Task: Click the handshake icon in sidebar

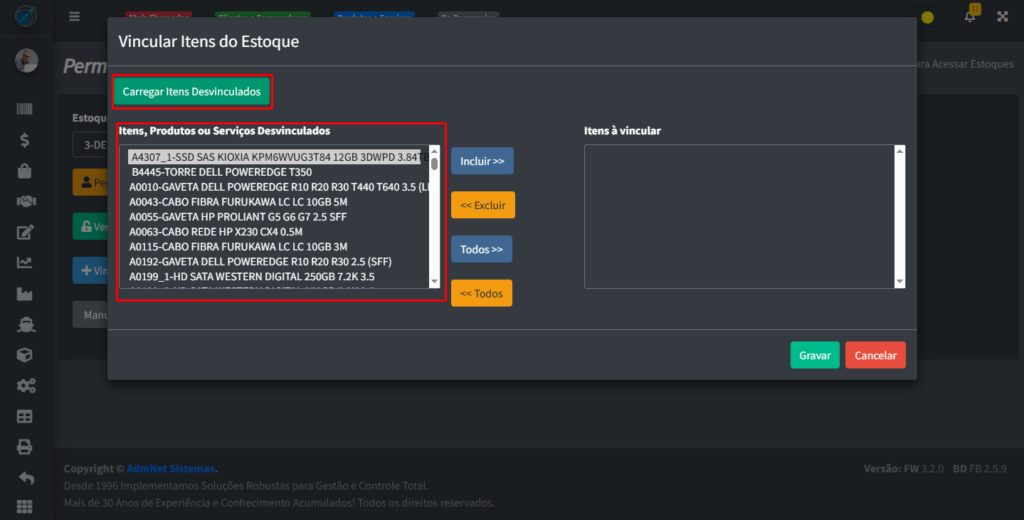Action: point(25,202)
